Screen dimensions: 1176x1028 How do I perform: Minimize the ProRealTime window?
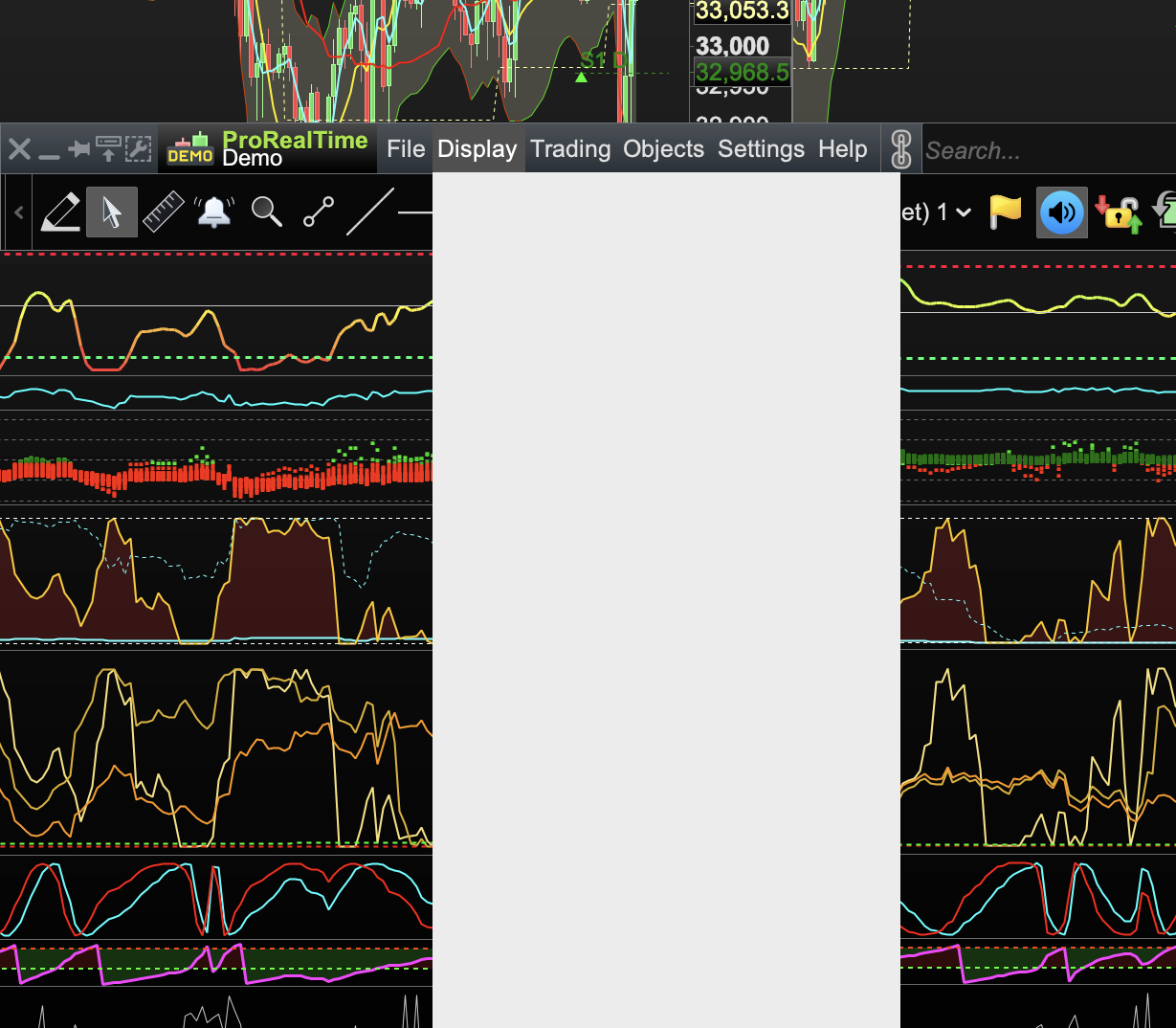coord(49,155)
